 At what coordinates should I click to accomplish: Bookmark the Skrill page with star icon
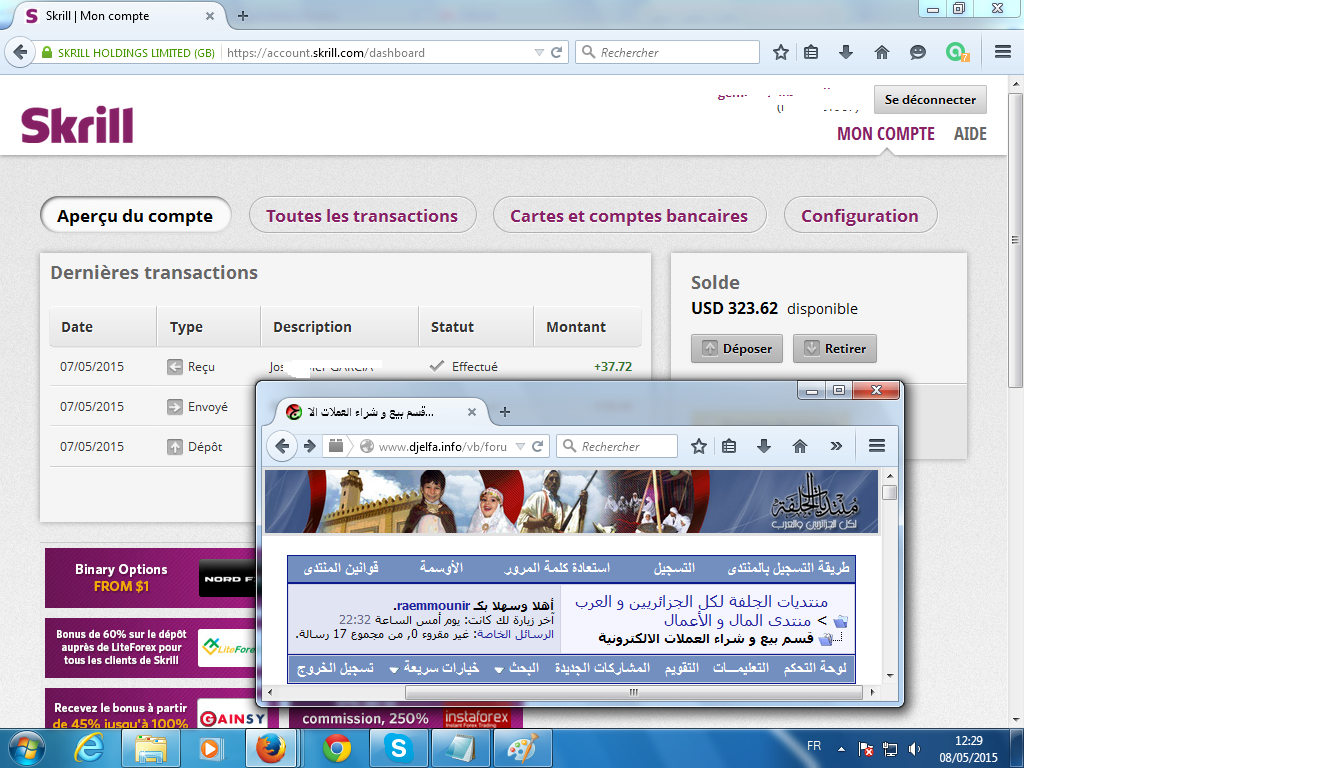781,52
